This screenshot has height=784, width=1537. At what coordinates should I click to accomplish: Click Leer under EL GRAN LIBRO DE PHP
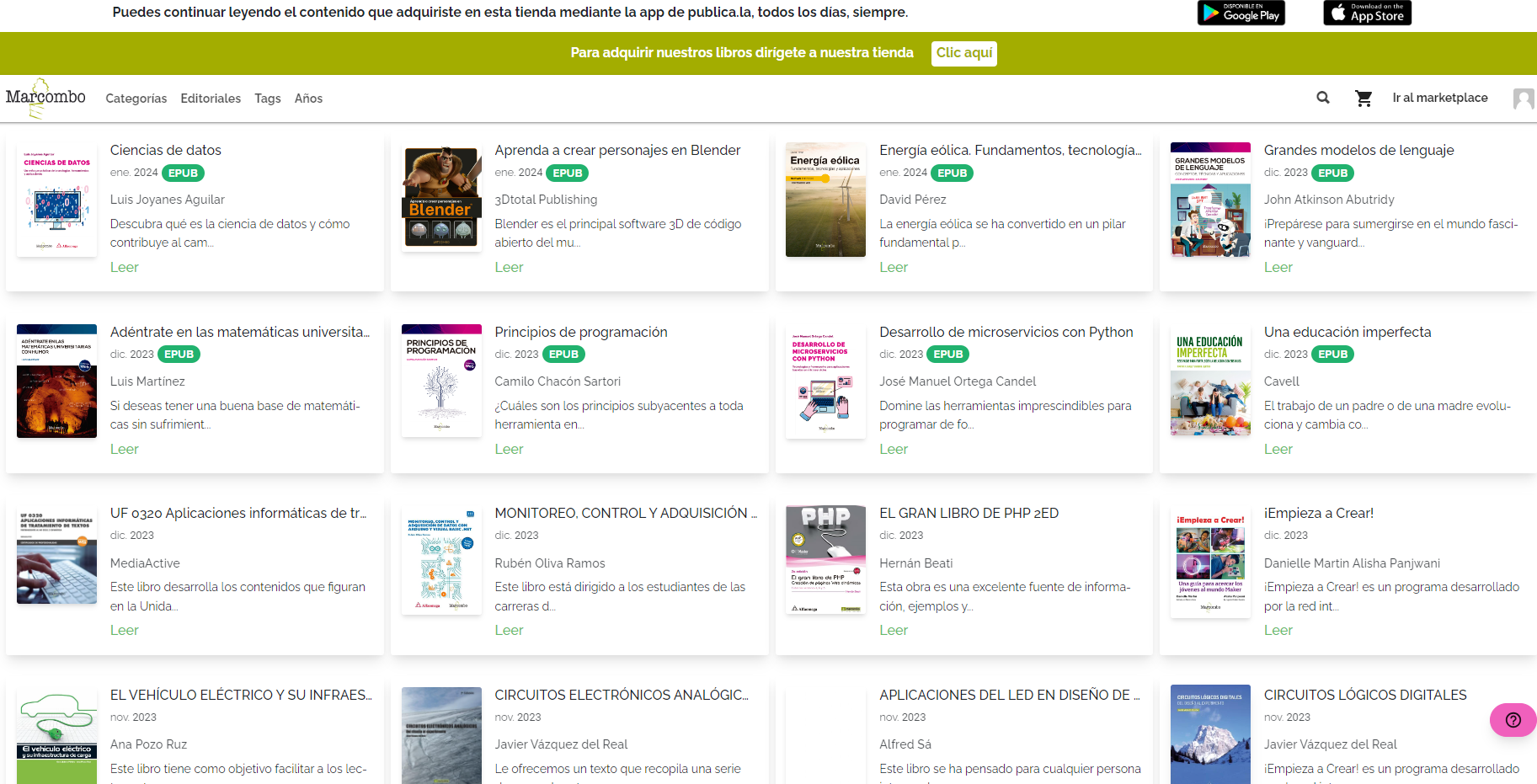click(x=893, y=630)
